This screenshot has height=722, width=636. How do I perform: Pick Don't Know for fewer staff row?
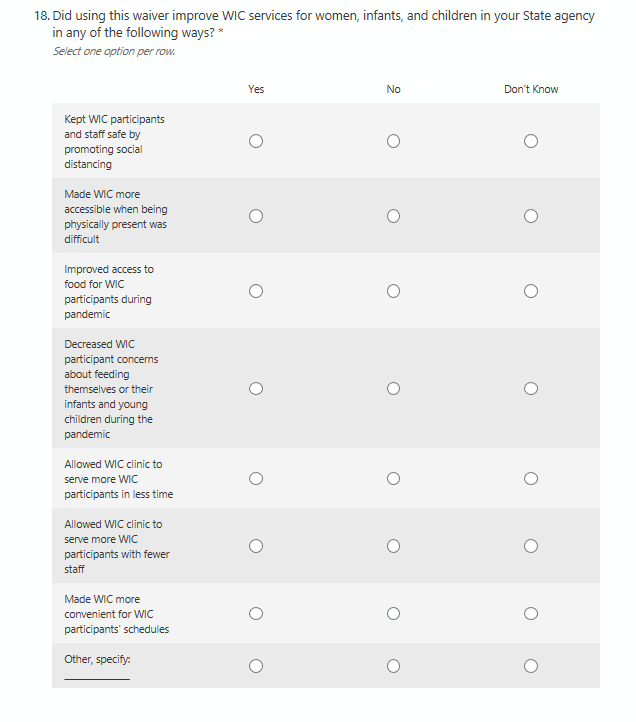[x=531, y=546]
